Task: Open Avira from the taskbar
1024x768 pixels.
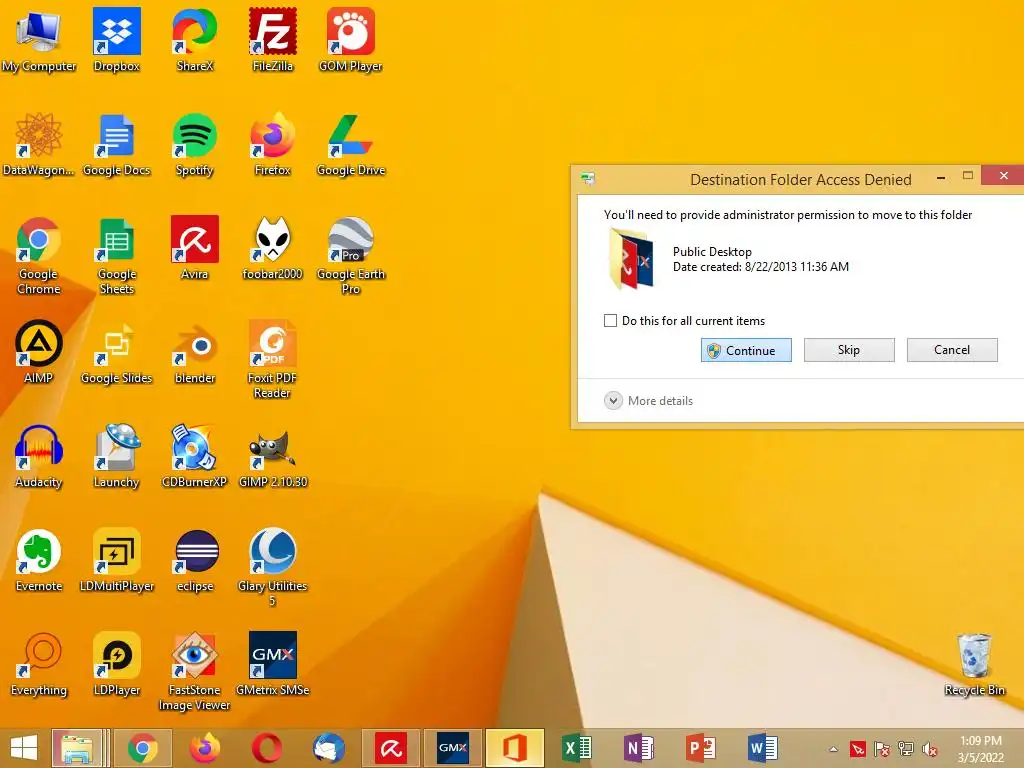Action: (x=391, y=748)
